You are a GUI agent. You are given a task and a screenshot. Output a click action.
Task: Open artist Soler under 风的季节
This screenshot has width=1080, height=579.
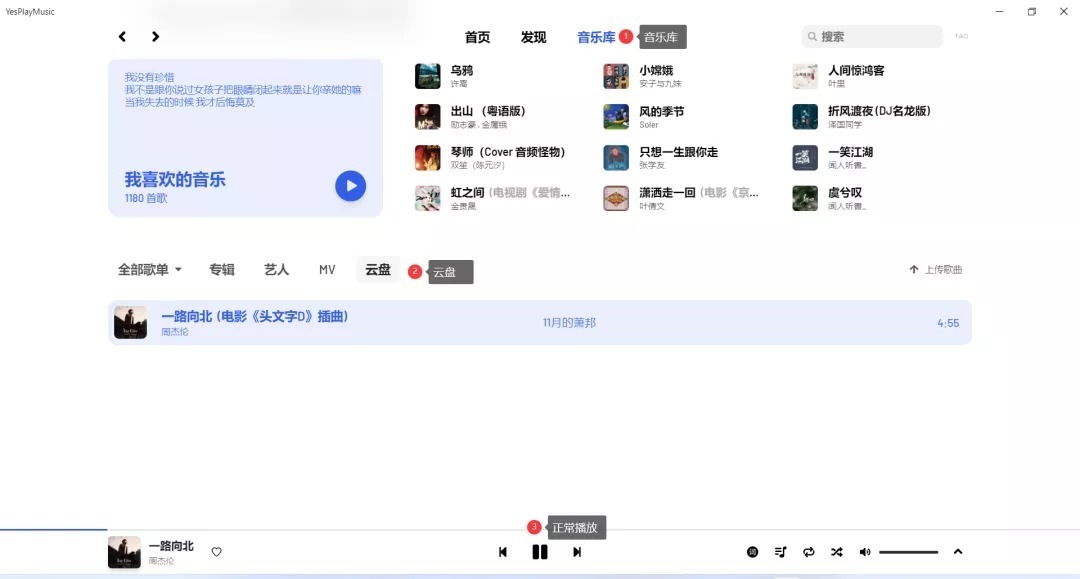coord(649,125)
